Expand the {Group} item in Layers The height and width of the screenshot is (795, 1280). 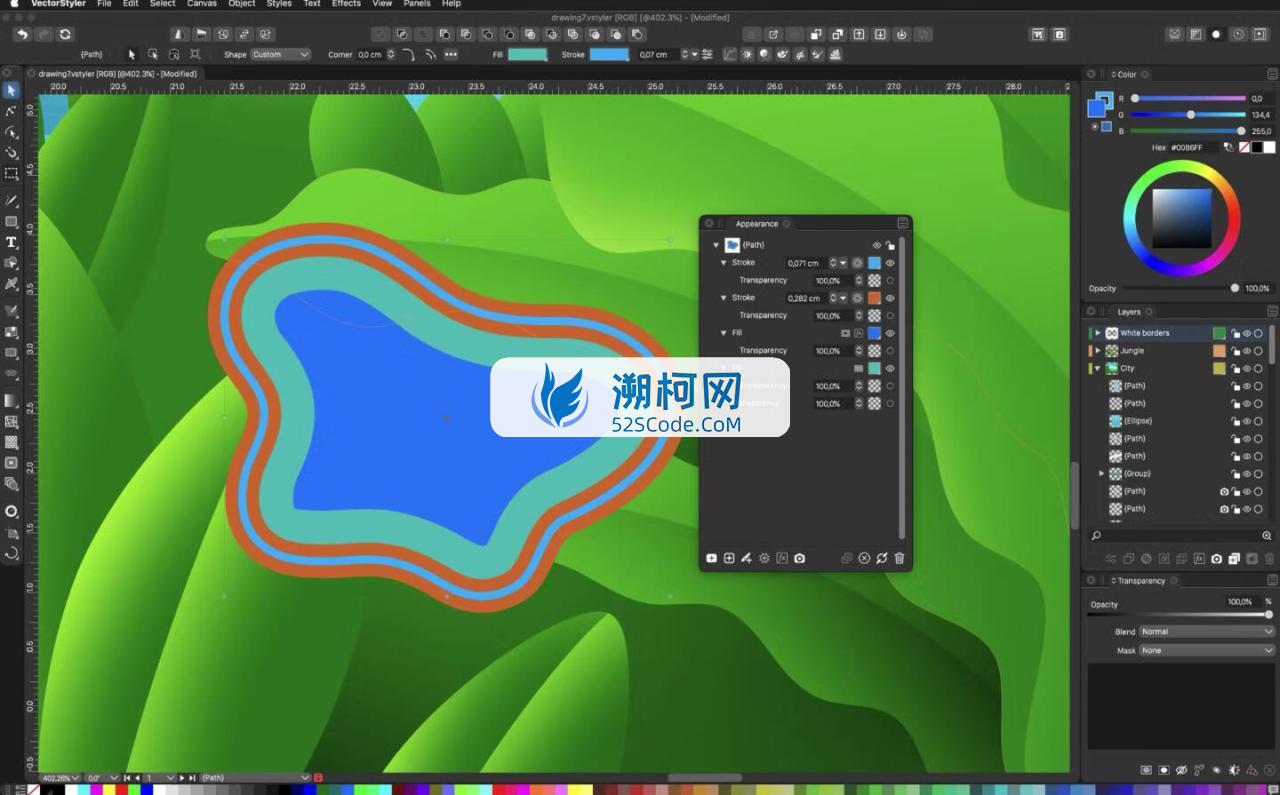tap(1102, 473)
